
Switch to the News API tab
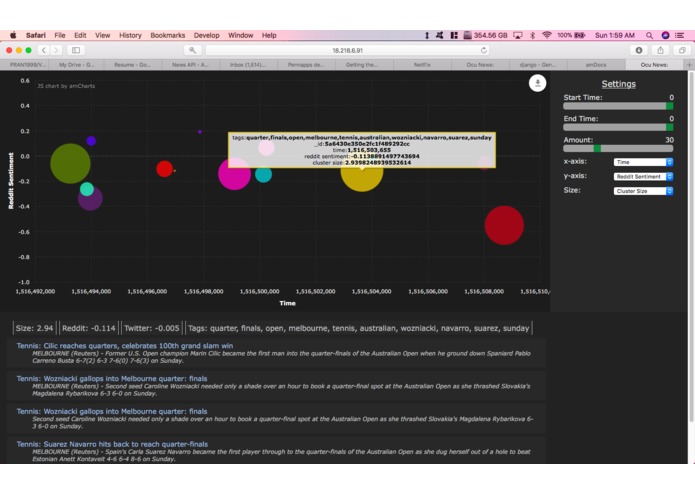190,65
